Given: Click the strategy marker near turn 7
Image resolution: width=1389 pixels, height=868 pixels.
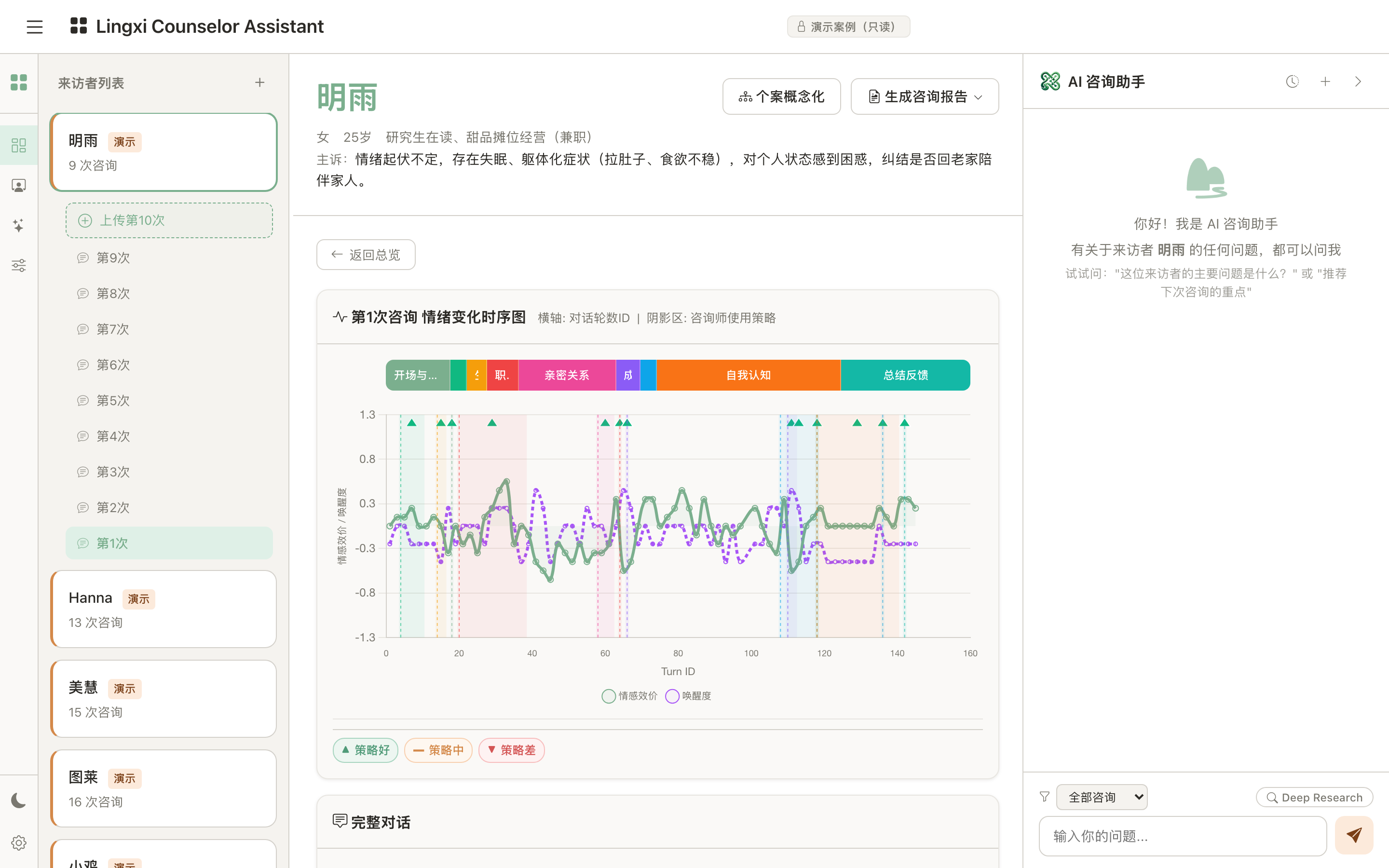Looking at the screenshot, I should [411, 422].
